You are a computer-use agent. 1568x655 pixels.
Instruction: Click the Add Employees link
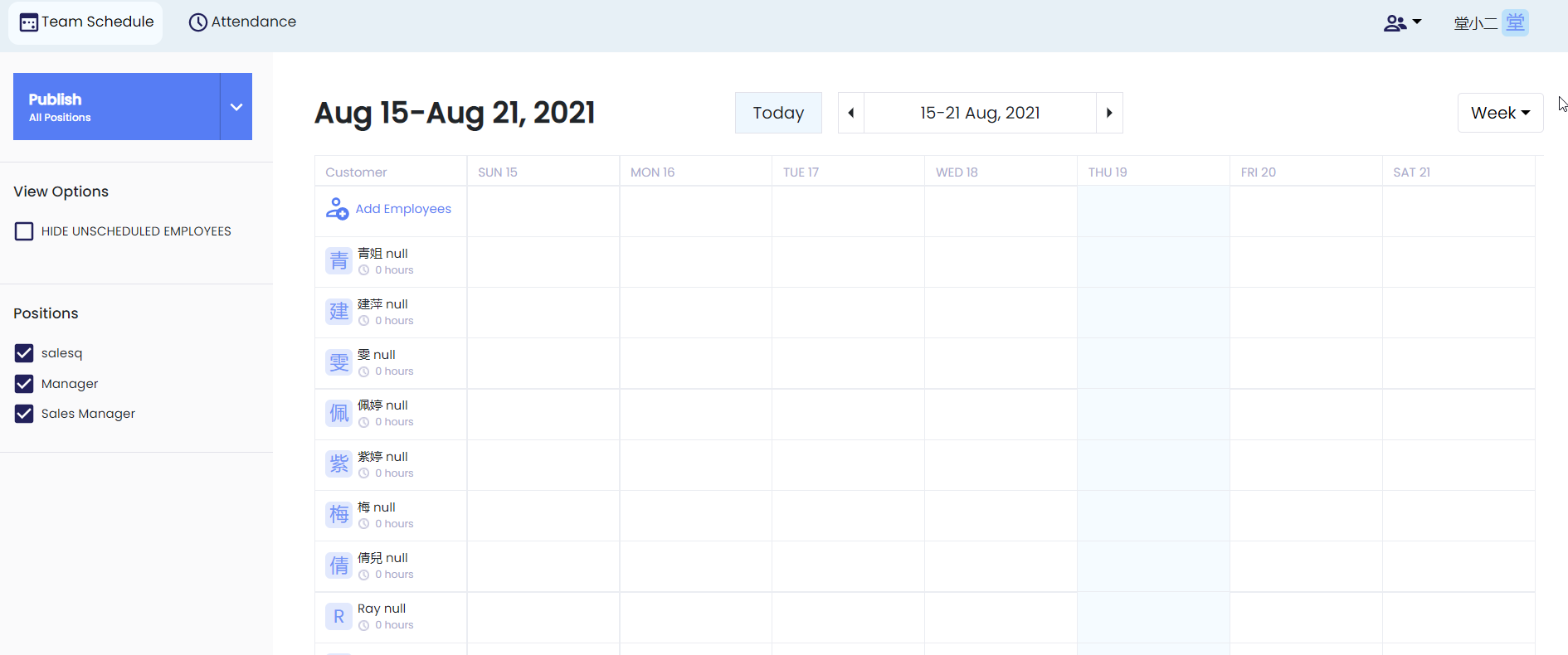[403, 209]
